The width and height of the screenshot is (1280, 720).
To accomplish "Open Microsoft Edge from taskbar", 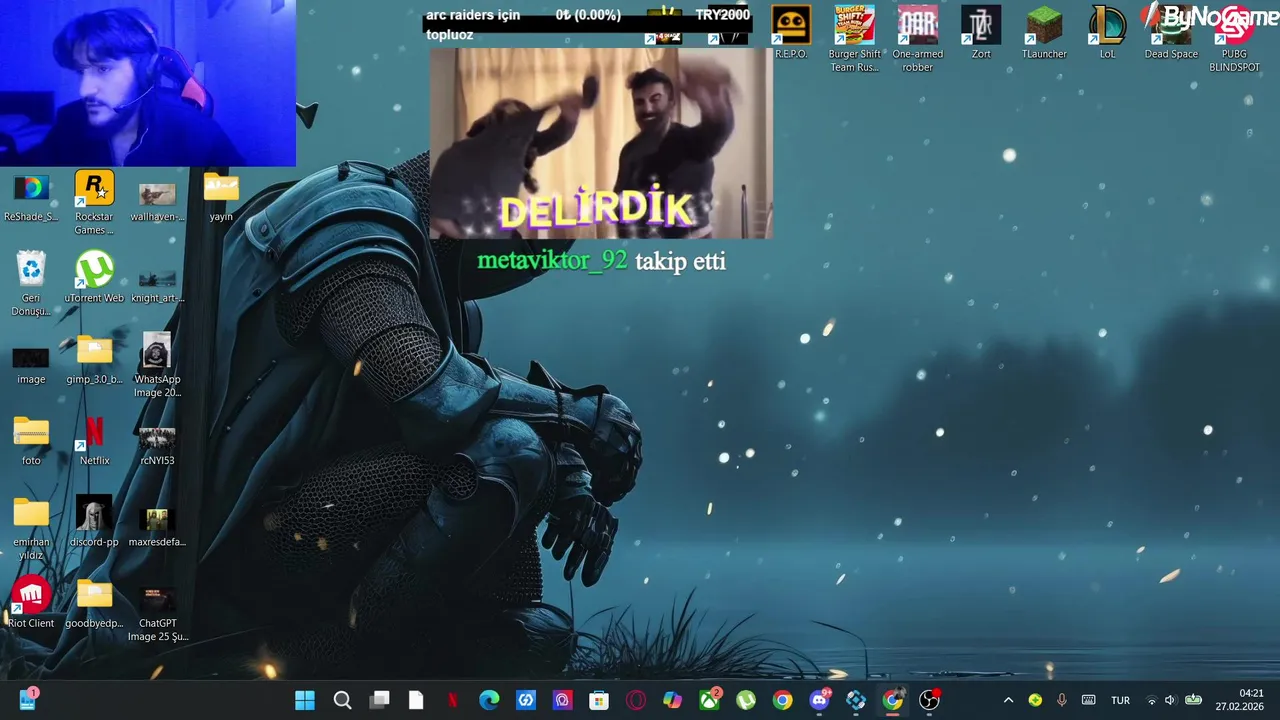I will pyautogui.click(x=489, y=700).
